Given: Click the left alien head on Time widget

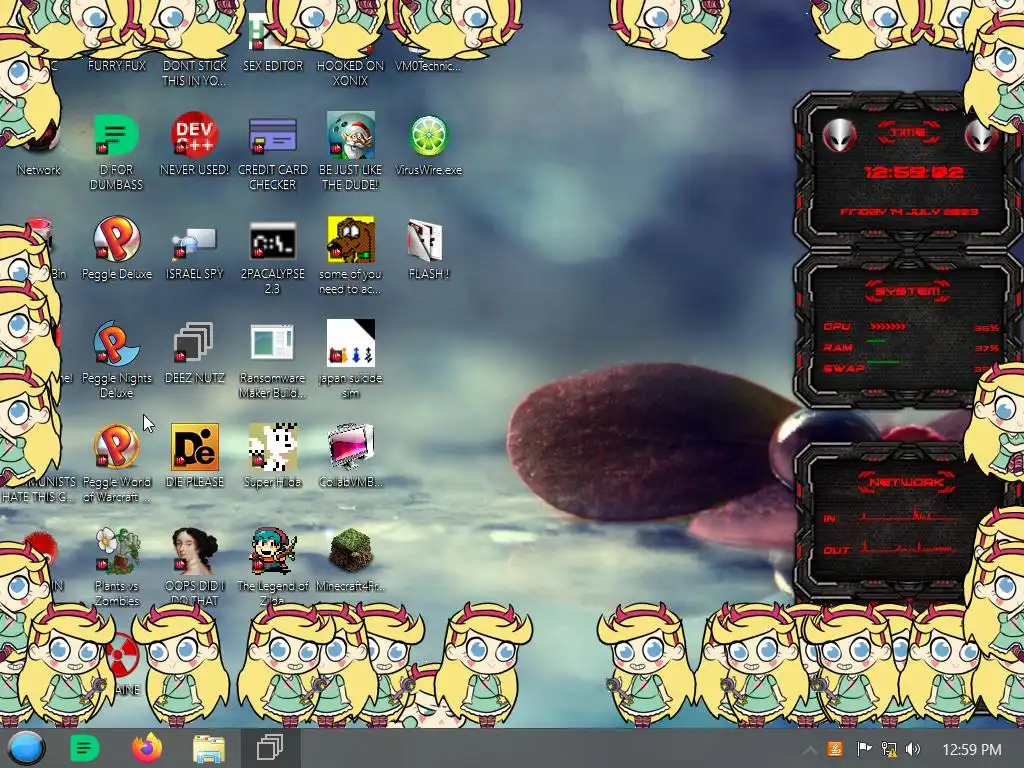Looking at the screenshot, I should (839, 135).
